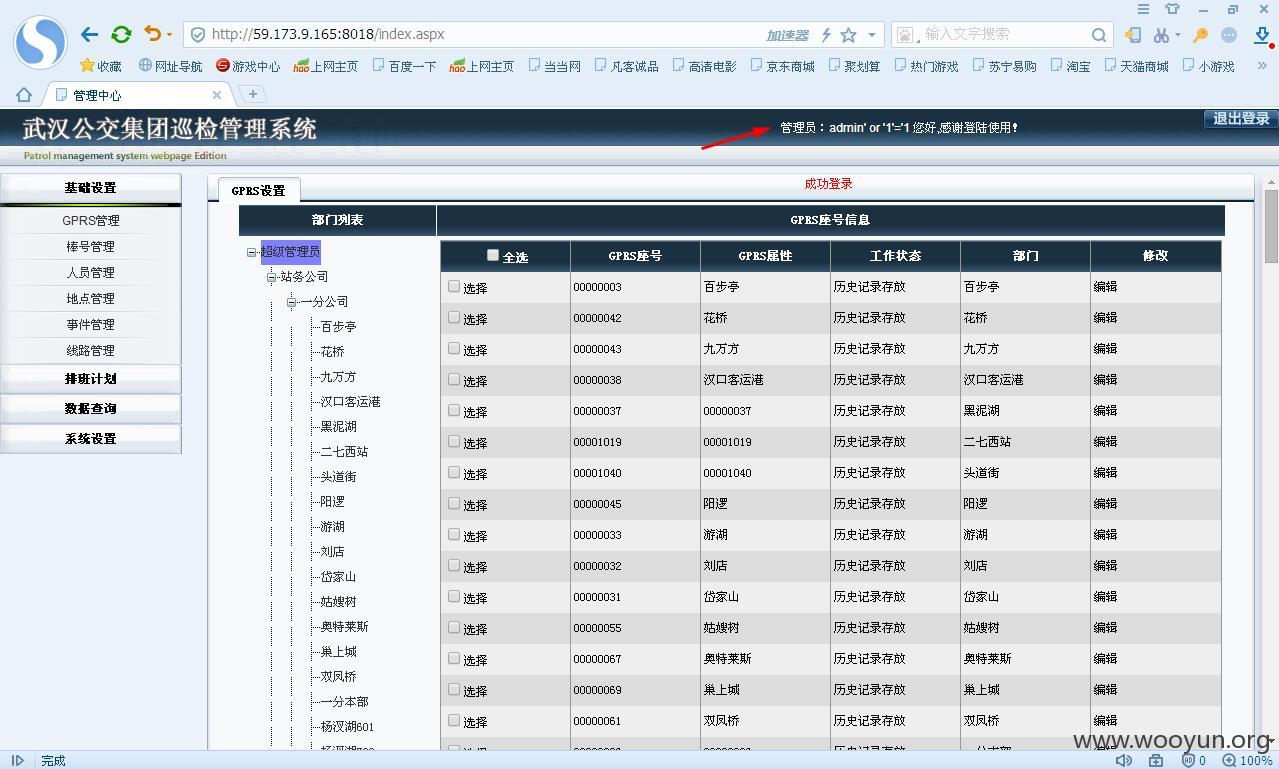Show more bookmarks with double chevron
The width and height of the screenshot is (1279, 769).
[x=1262, y=66]
